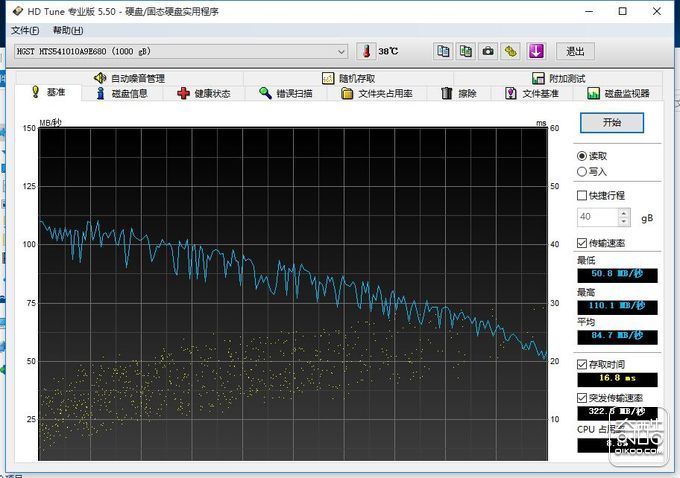
Task: Select the 读取 radio button
Action: [582, 156]
